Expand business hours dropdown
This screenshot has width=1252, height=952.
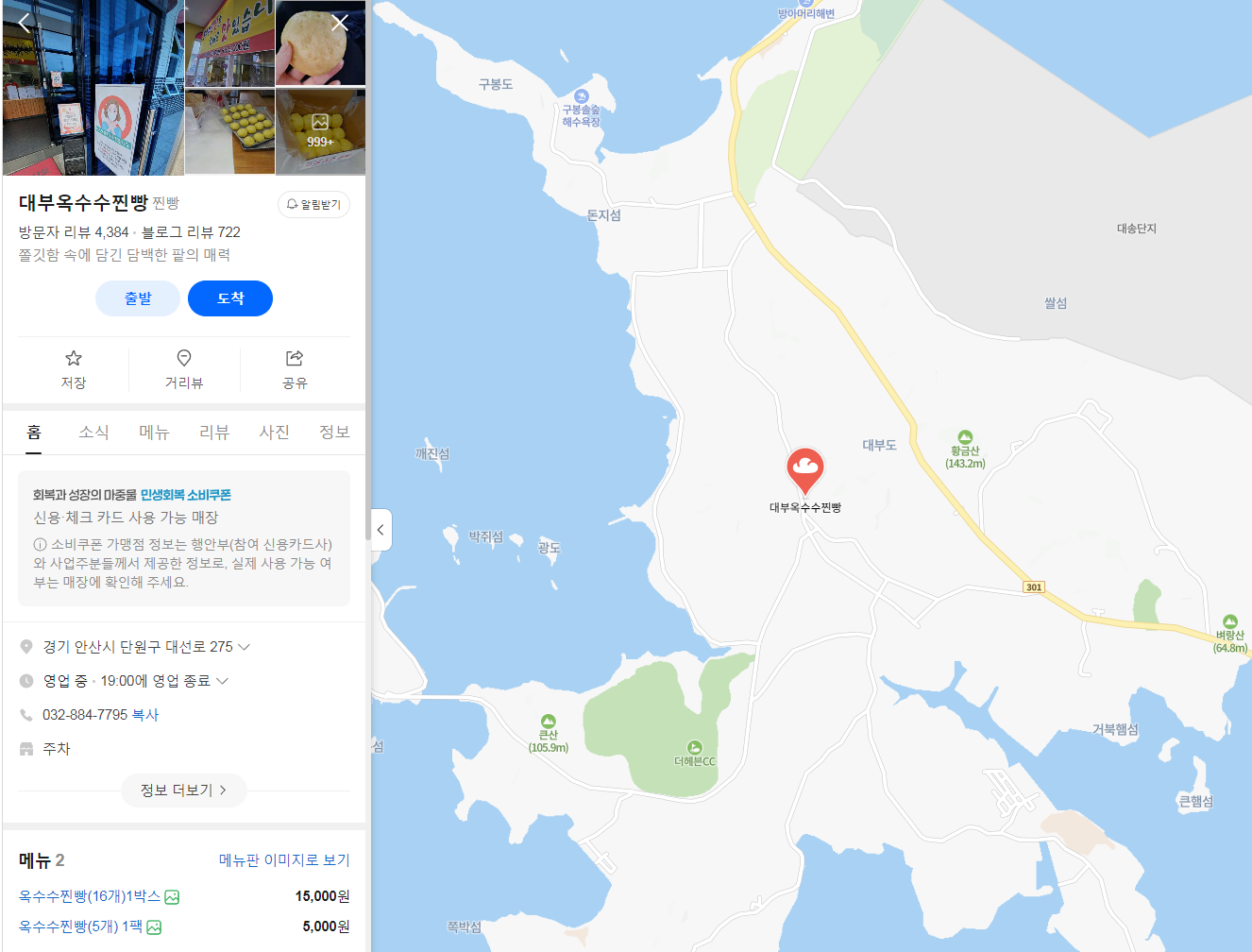click(x=223, y=681)
